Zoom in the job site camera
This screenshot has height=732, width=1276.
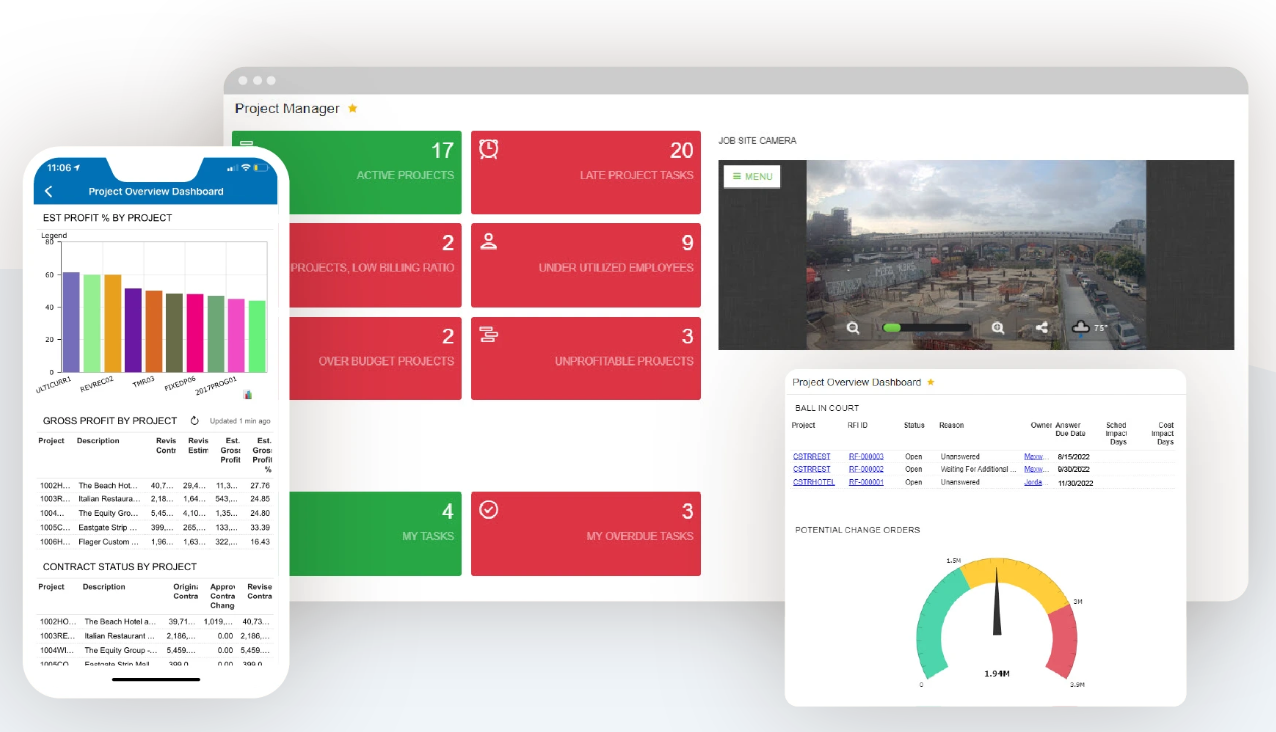coord(998,327)
